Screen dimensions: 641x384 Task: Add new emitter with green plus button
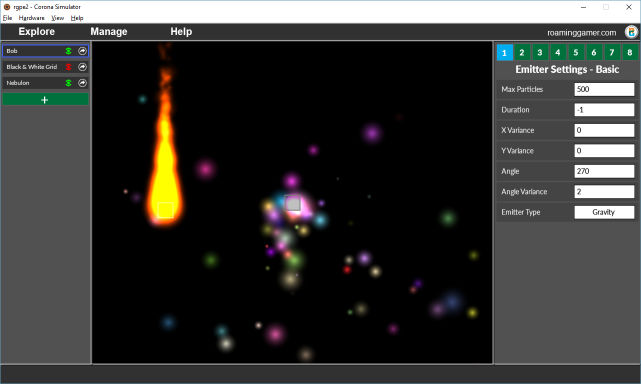pyautogui.click(x=45, y=99)
